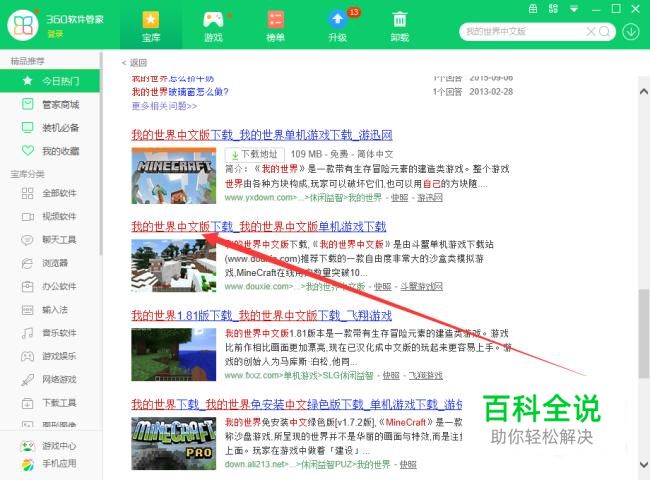Image resolution: width=650 pixels, height=480 pixels.
Task: Open the 我的世界1.81版下载 飞翔游戏 result title
Action: (x=261, y=315)
